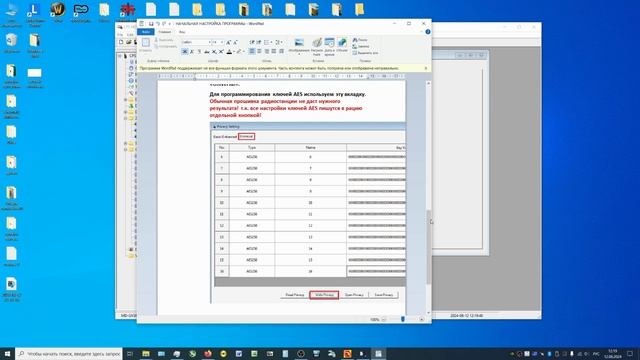Click the taskbar clock

click(x=613, y=353)
